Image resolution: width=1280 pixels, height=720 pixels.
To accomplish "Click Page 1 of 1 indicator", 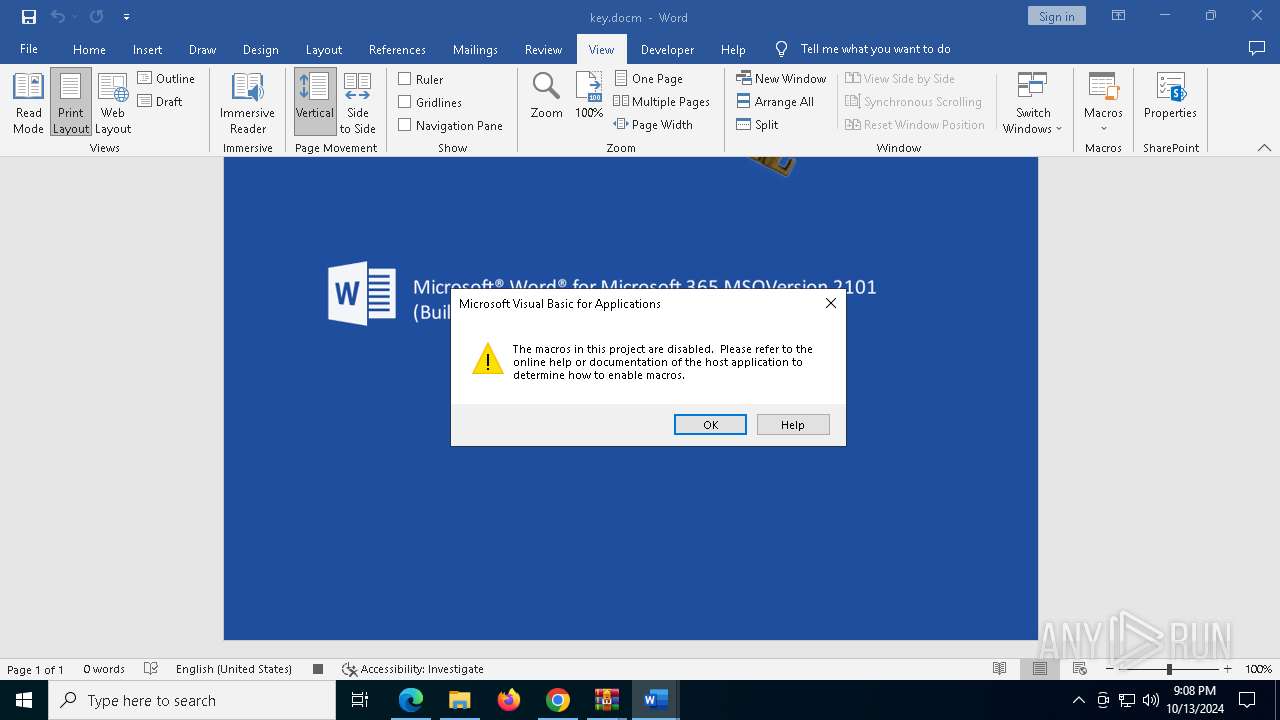I will click(35, 669).
